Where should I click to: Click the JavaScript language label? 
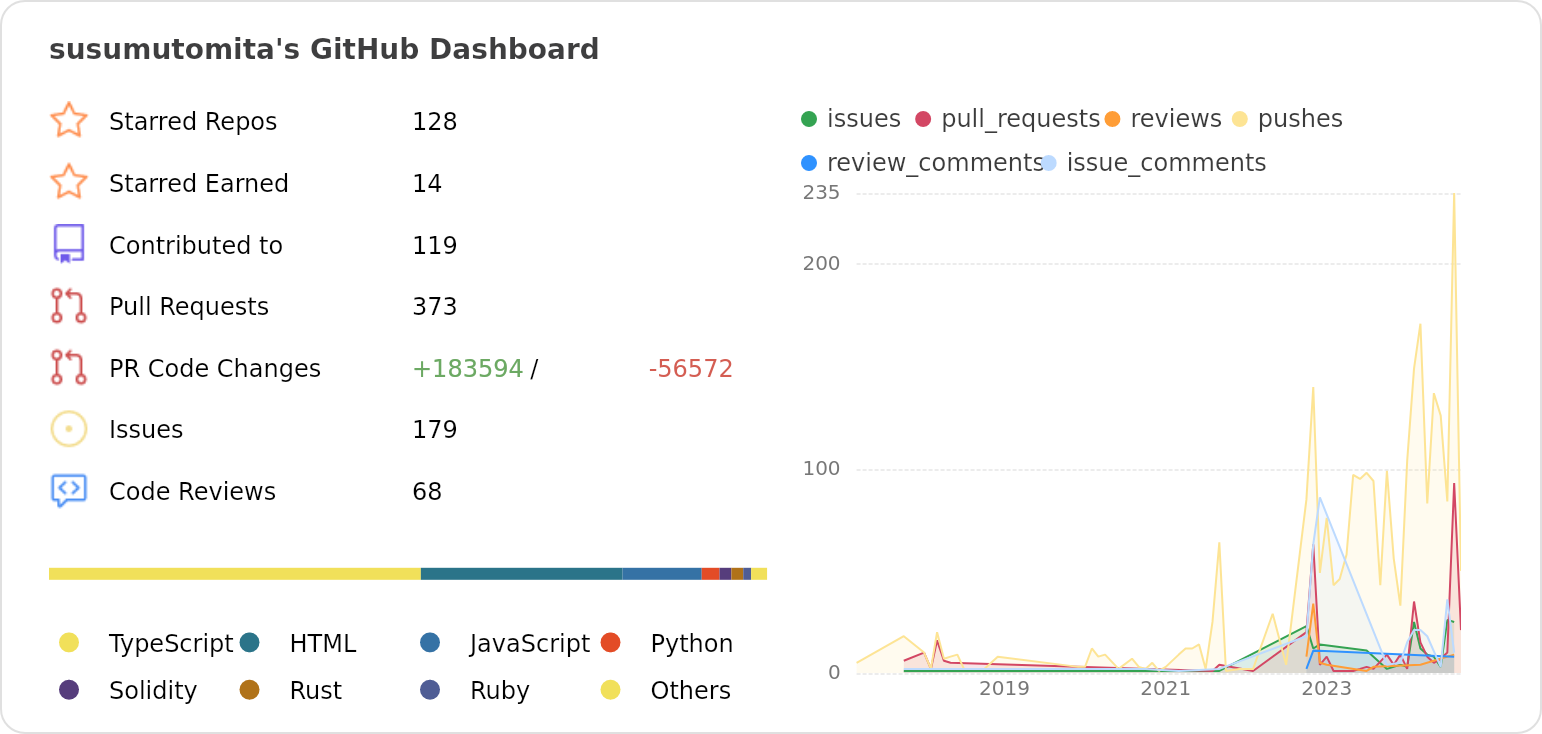530,644
